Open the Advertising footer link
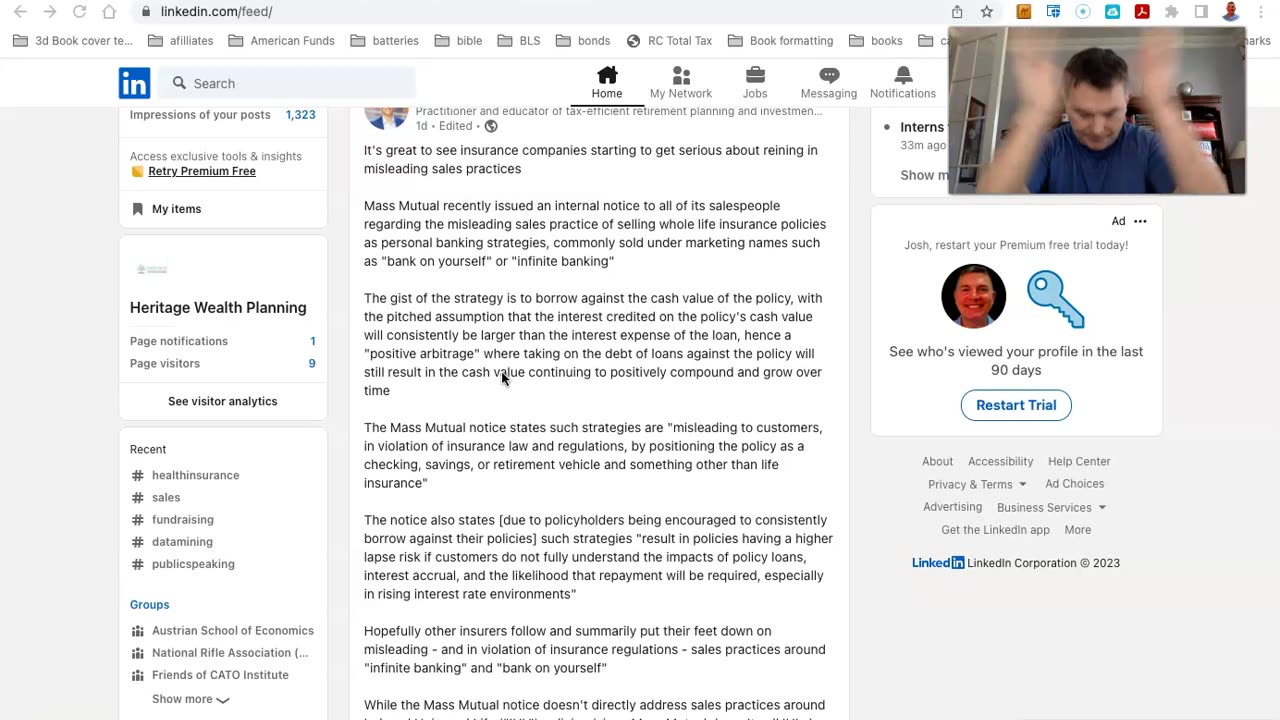The height and width of the screenshot is (720, 1280). (x=952, y=507)
